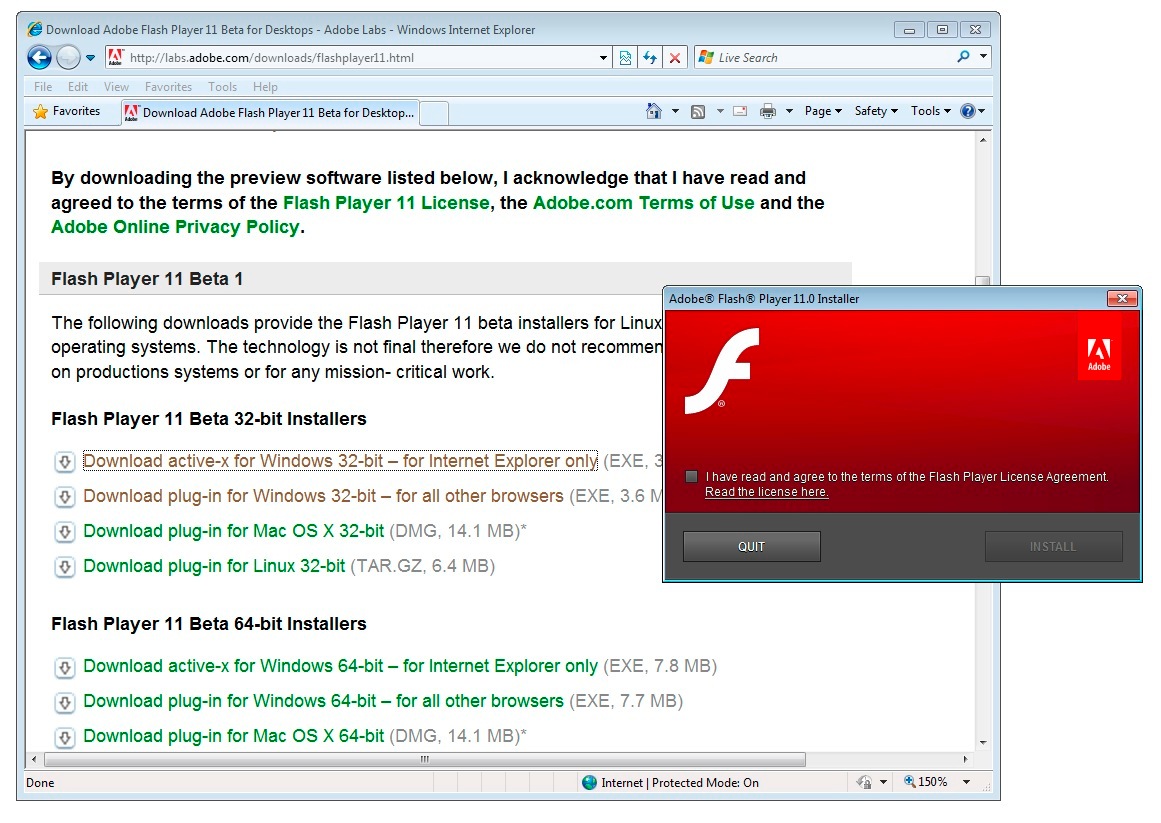The height and width of the screenshot is (823, 1161).
Task: Click the Favorites star button
Action: pyautogui.click(x=67, y=111)
